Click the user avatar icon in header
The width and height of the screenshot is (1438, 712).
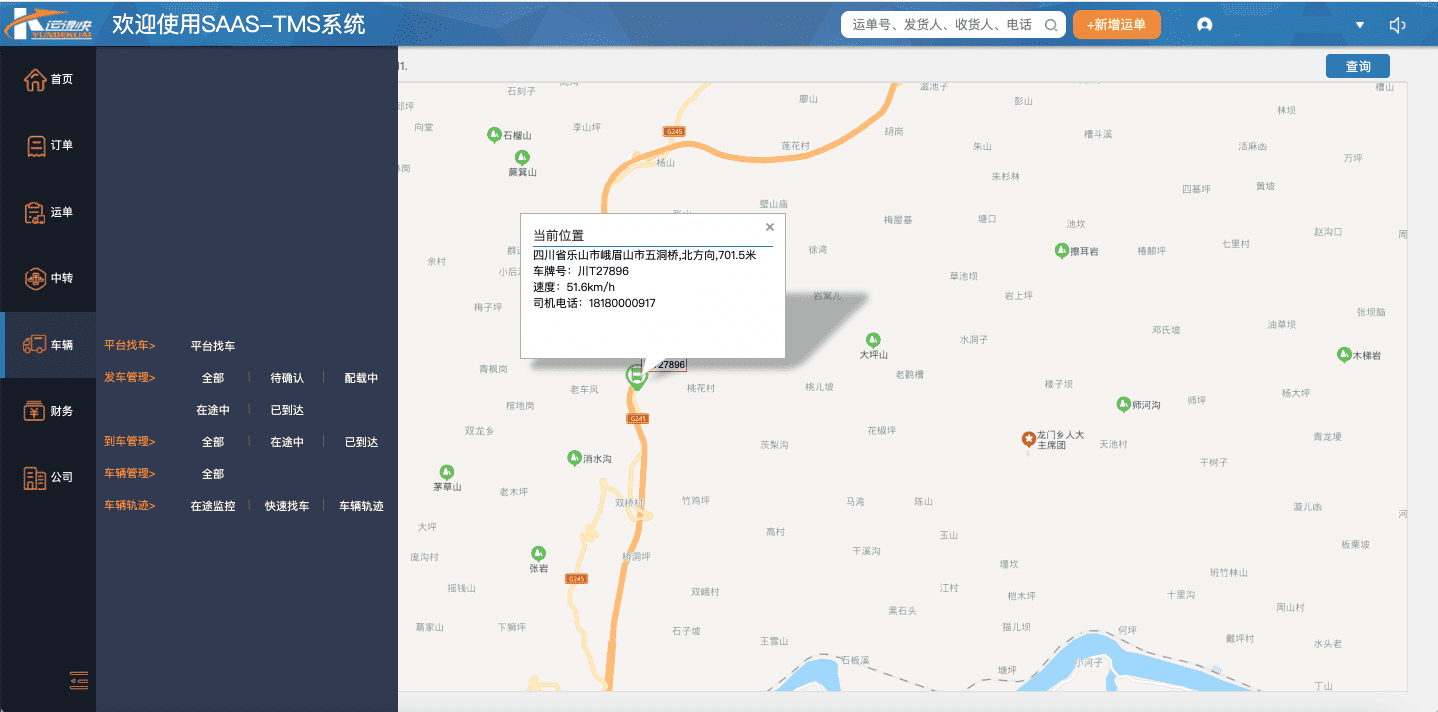coord(1204,25)
